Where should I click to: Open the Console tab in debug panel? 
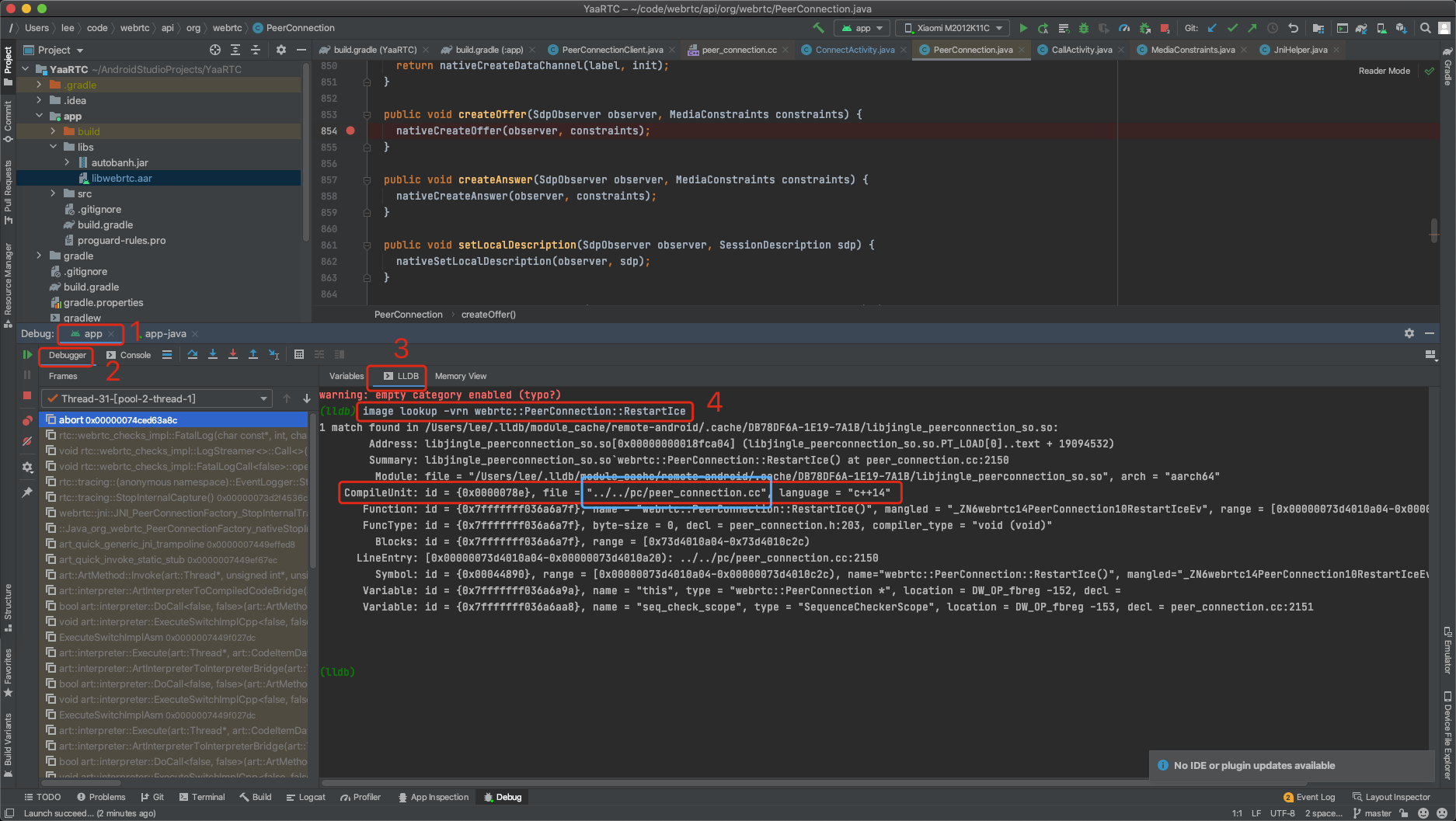(129, 355)
